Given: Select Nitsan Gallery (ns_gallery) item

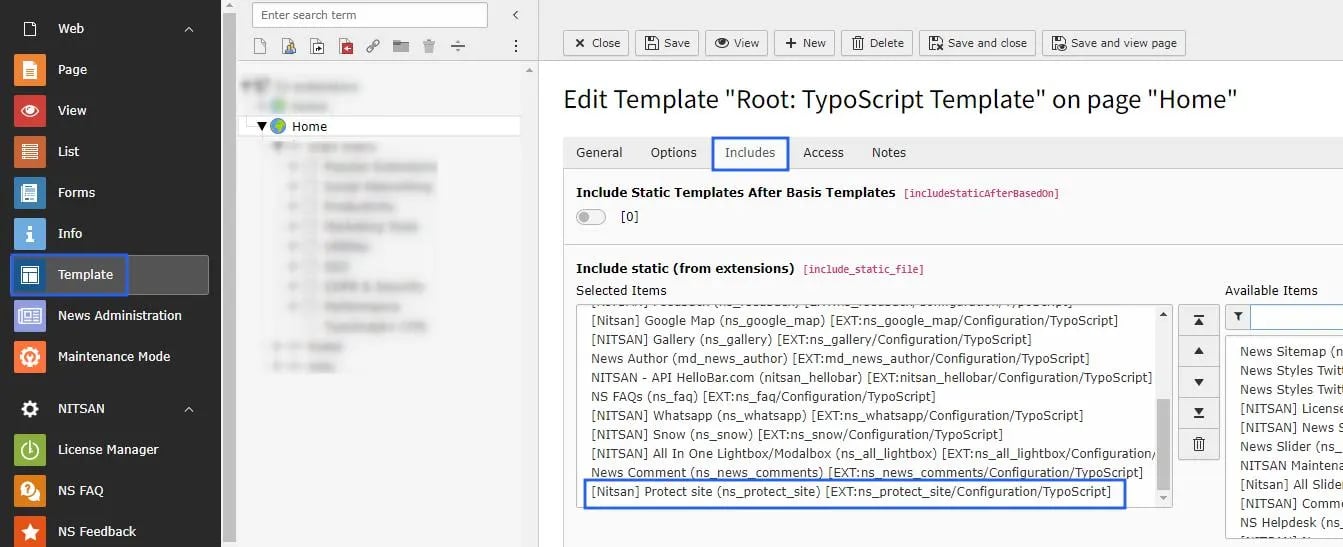Looking at the screenshot, I should pyautogui.click(x=811, y=340).
